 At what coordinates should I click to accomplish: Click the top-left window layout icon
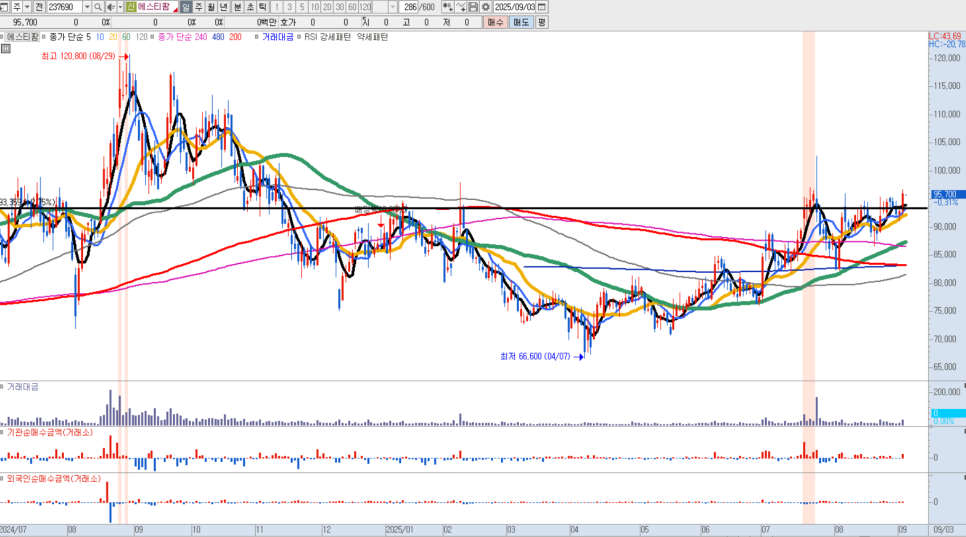click(x=5, y=7)
